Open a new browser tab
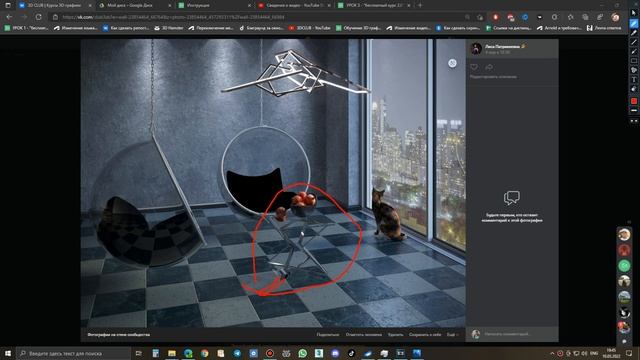The image size is (640, 360). click(x=420, y=5)
